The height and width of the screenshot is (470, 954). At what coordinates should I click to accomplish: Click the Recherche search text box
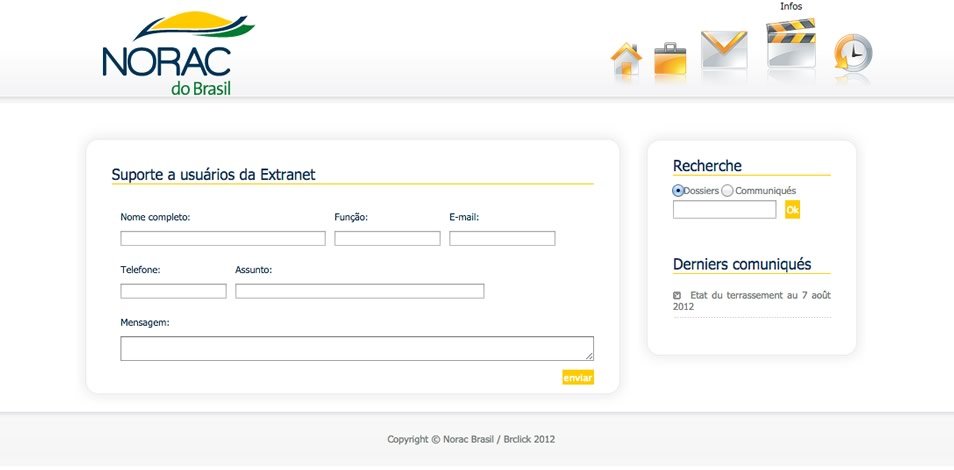(x=725, y=209)
